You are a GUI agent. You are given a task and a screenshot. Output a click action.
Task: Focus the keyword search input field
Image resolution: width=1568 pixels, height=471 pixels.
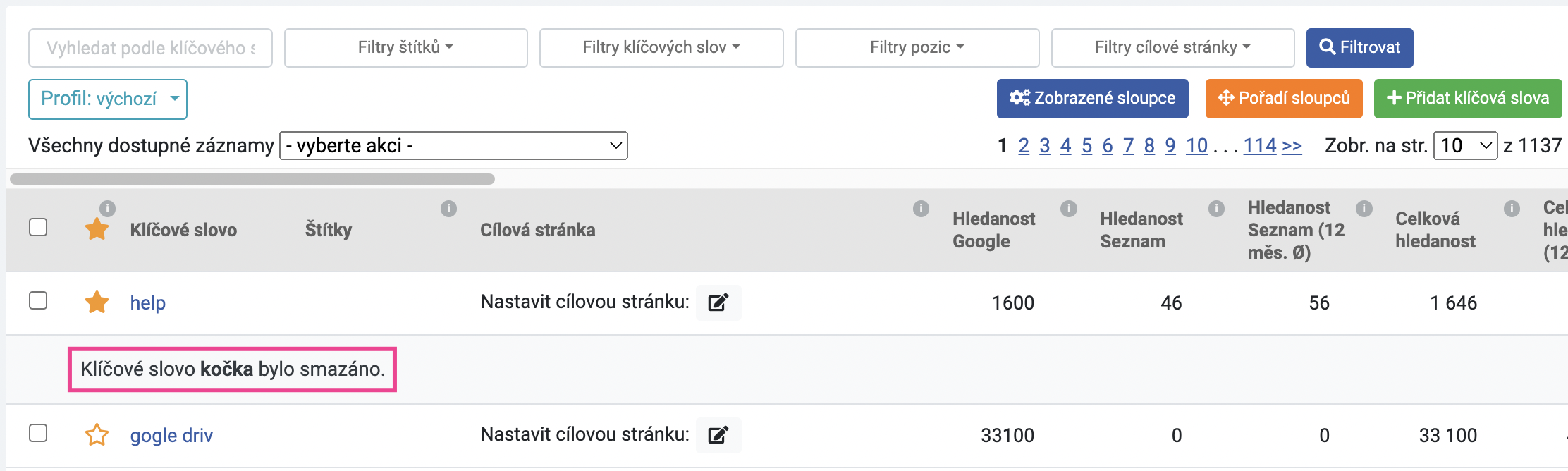[x=150, y=48]
